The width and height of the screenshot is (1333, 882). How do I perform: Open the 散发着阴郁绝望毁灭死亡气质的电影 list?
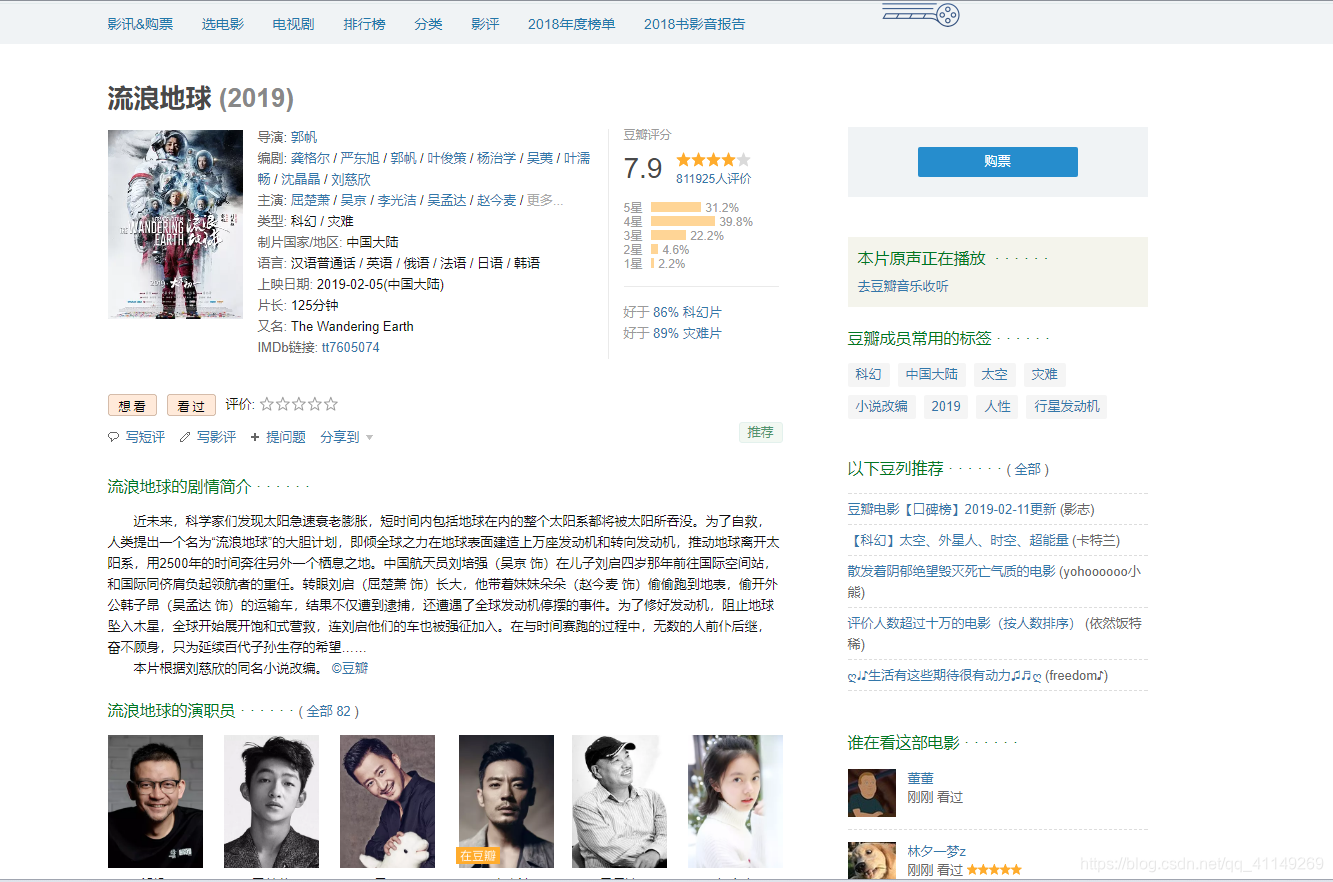click(x=951, y=571)
